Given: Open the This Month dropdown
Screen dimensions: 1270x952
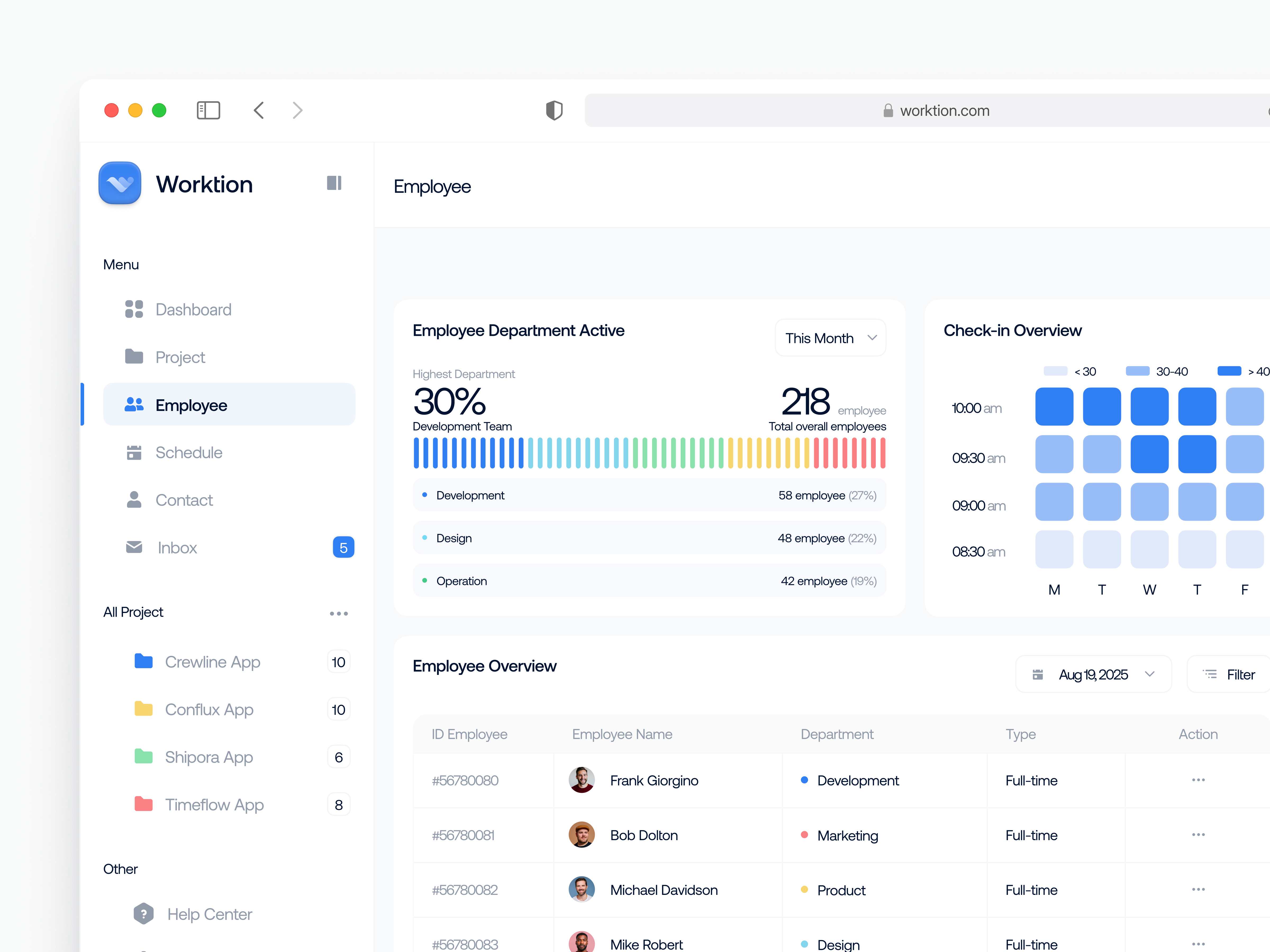Looking at the screenshot, I should pos(830,337).
